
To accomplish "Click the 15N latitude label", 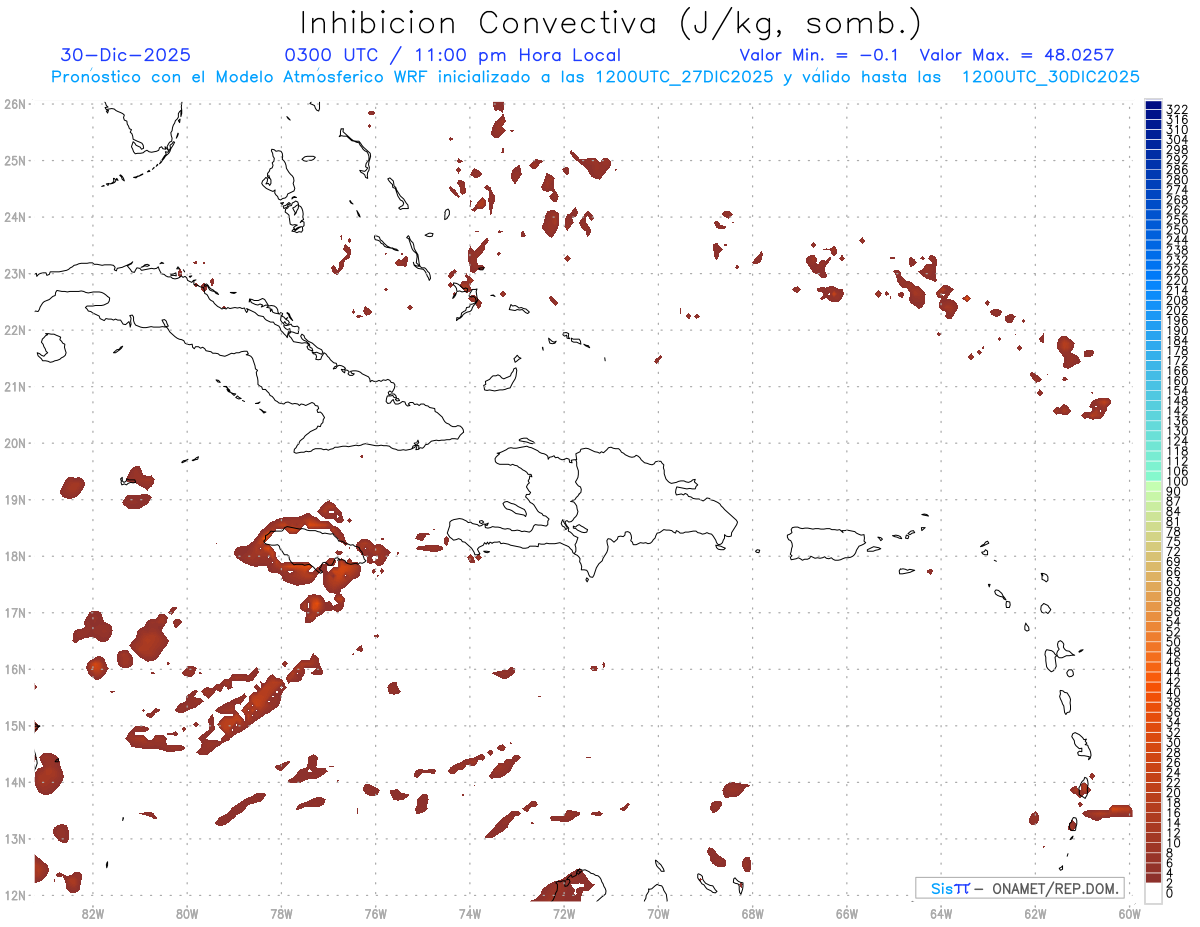I will click(x=15, y=726).
